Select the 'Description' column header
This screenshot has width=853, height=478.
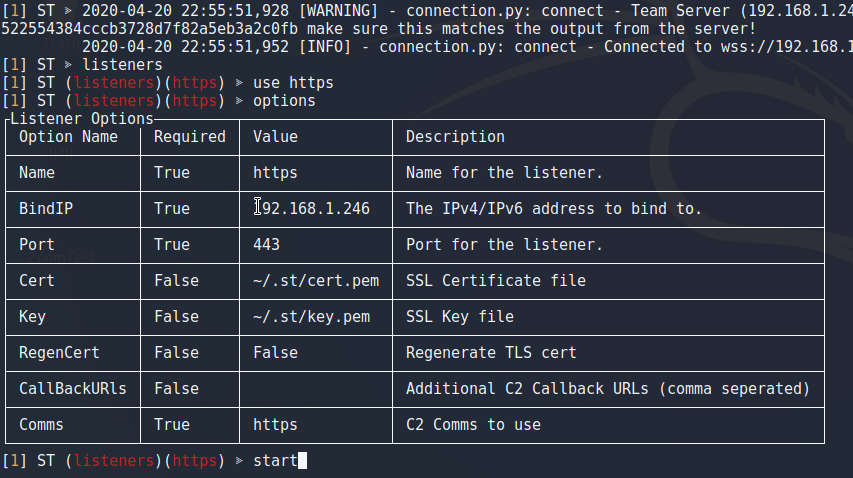455,136
